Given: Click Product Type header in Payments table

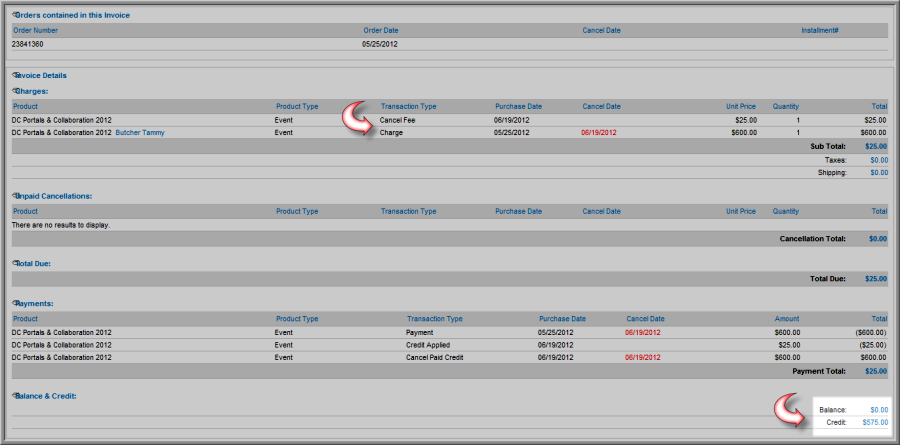Looking at the screenshot, I should coord(297,319).
